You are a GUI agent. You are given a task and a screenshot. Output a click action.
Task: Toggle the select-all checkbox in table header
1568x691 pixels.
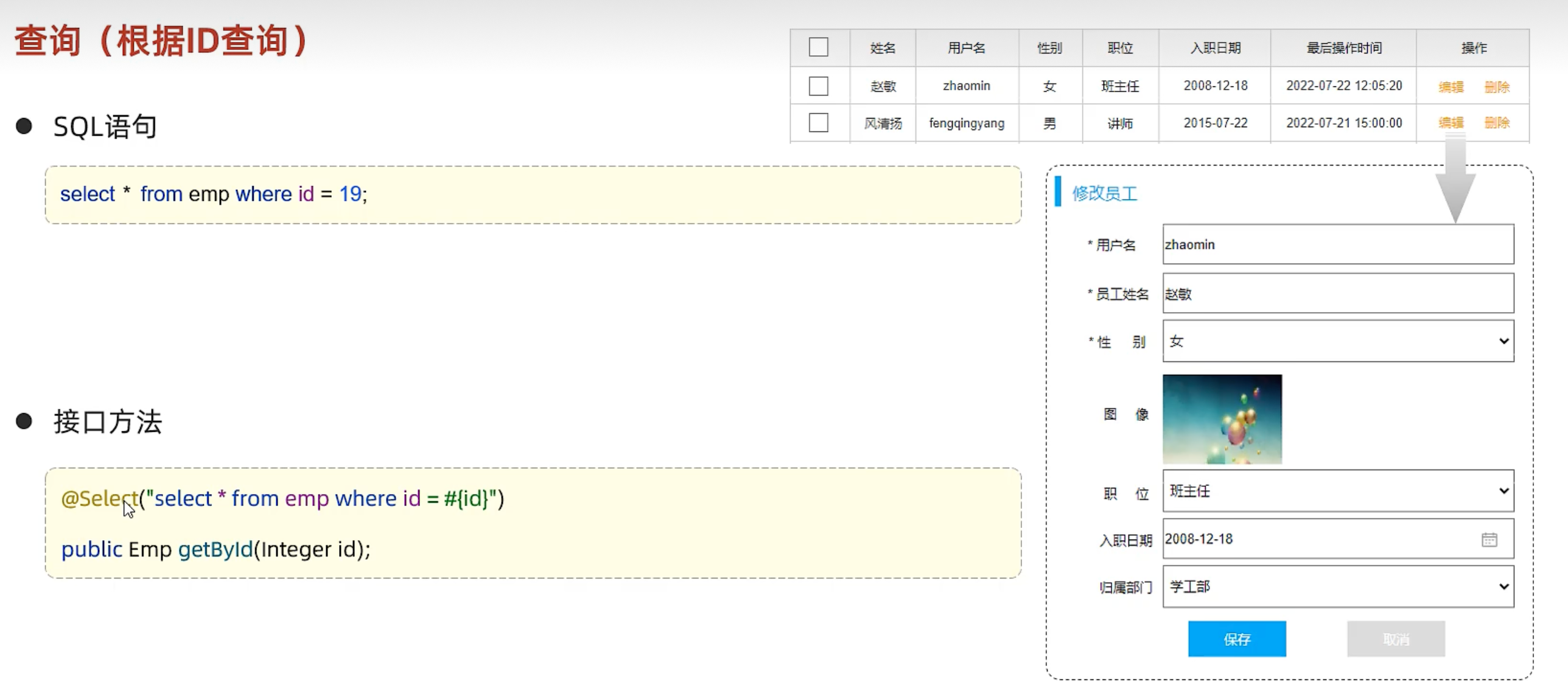point(818,47)
